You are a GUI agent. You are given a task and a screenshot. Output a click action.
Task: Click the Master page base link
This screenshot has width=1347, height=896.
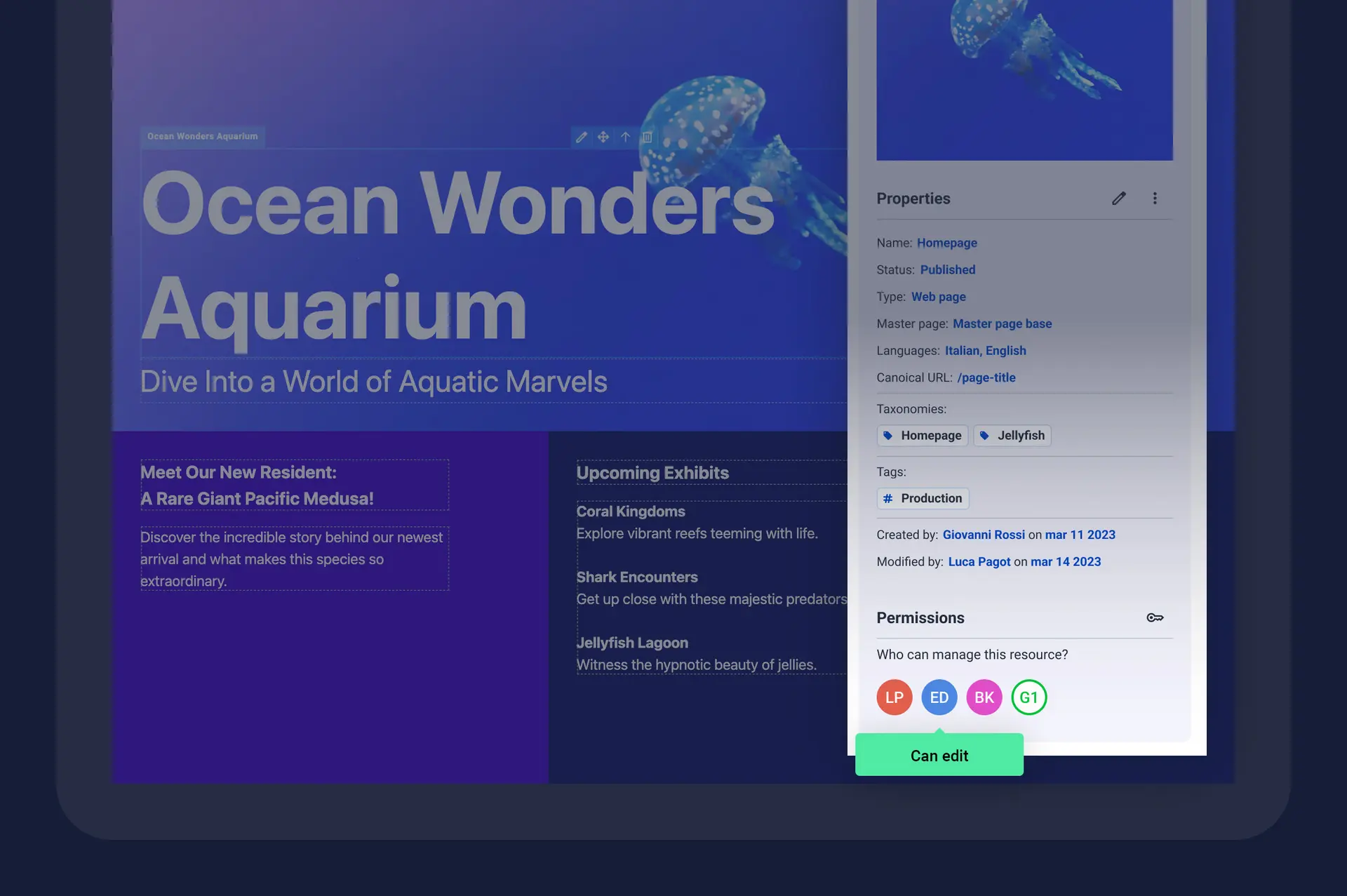(1002, 323)
